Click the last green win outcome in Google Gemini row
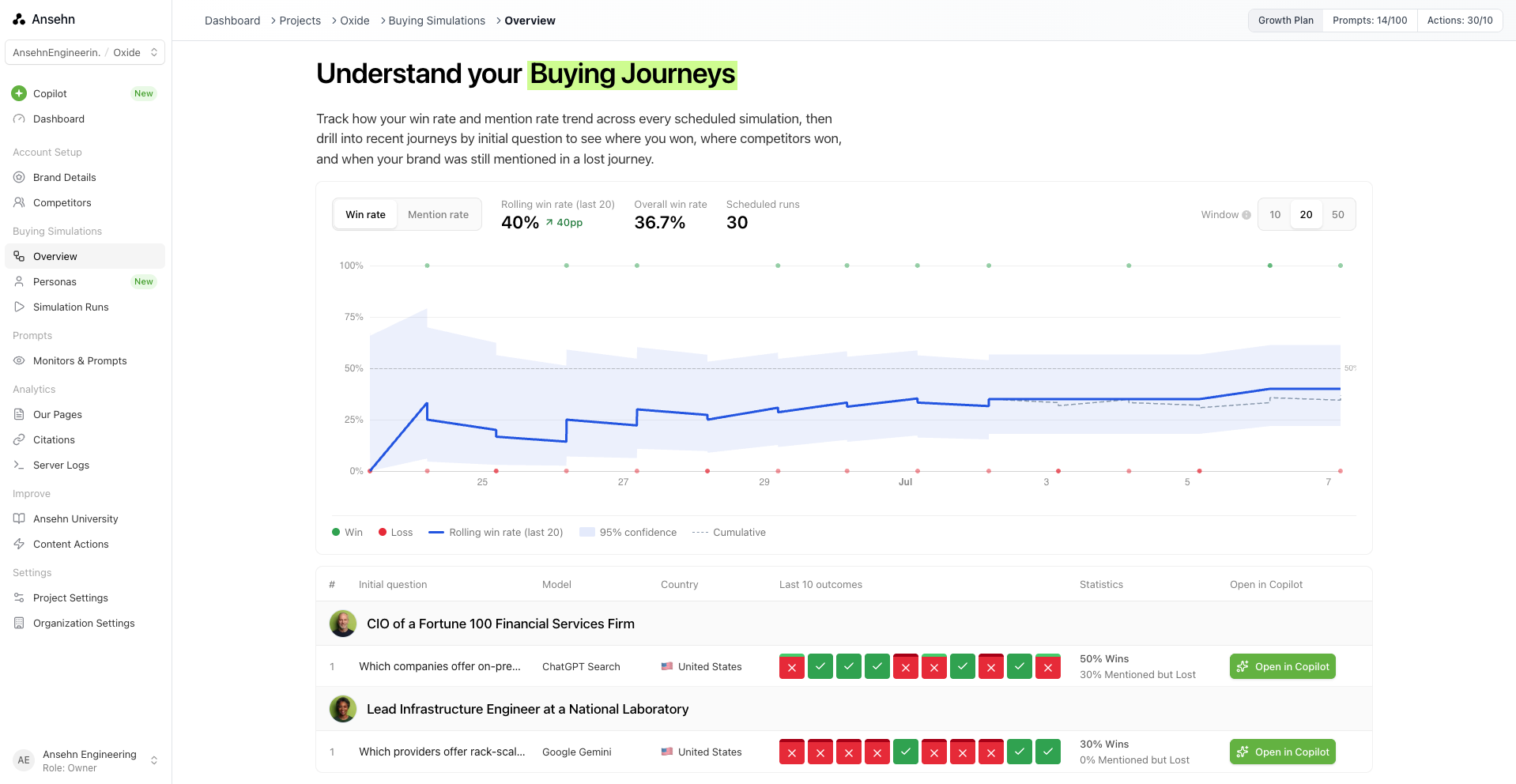1516x784 pixels. tap(1048, 752)
